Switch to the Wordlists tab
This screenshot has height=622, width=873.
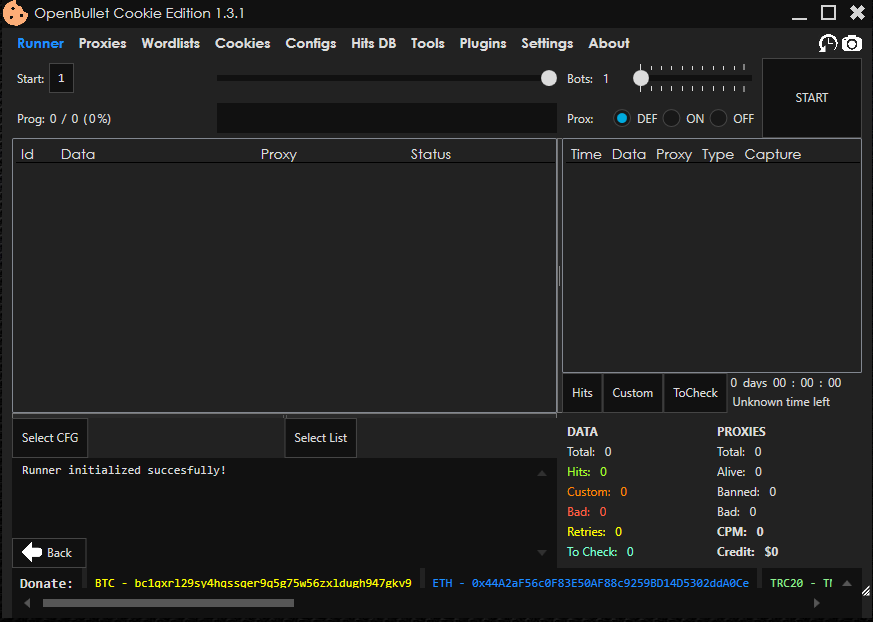coord(170,43)
